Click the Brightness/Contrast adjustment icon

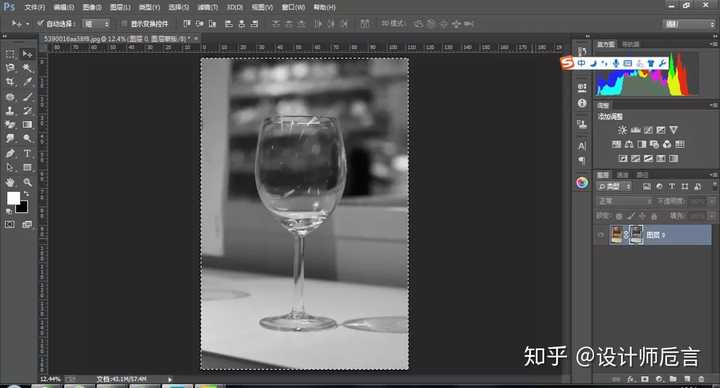click(622, 130)
